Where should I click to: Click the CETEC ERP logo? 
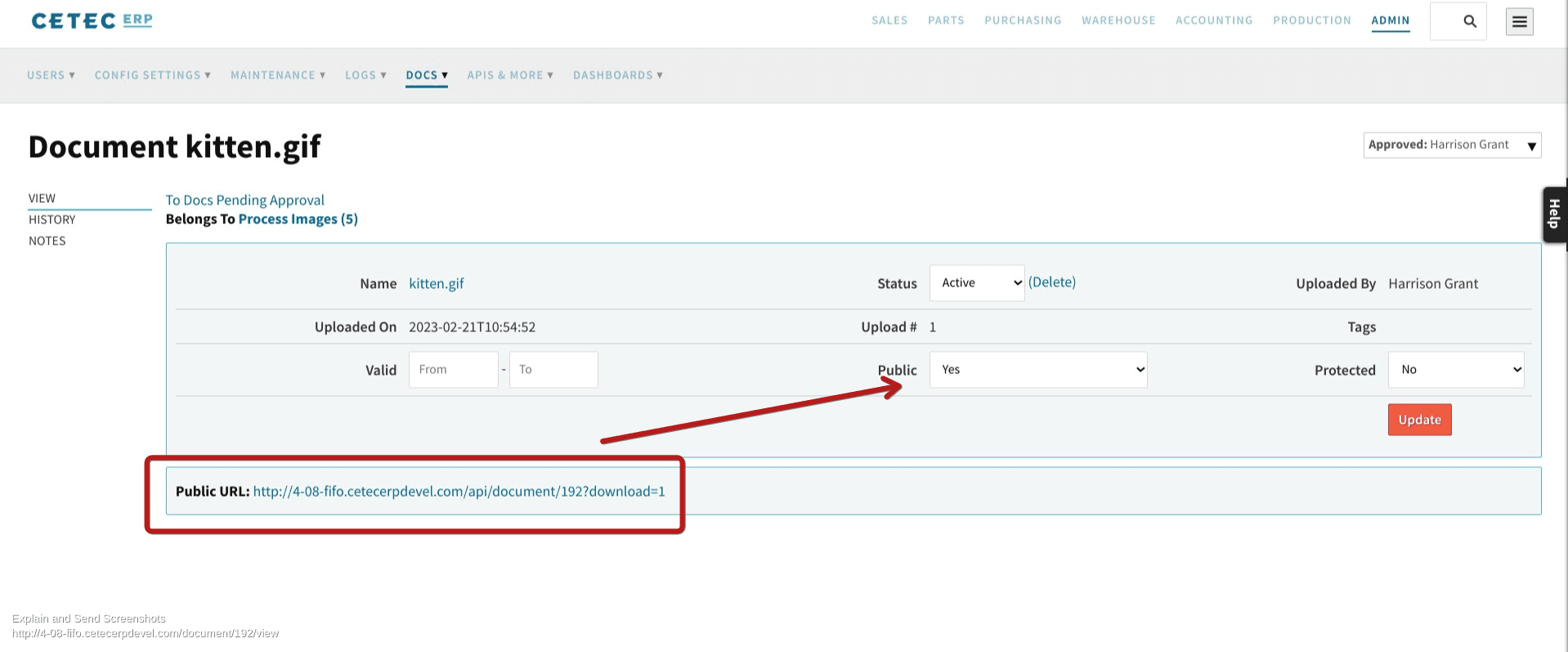point(92,20)
